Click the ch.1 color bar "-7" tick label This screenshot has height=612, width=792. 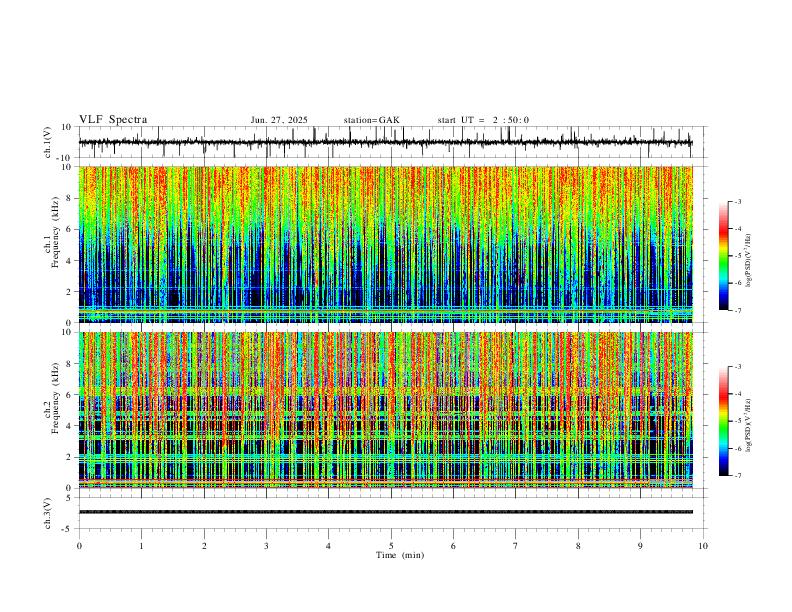(x=737, y=311)
